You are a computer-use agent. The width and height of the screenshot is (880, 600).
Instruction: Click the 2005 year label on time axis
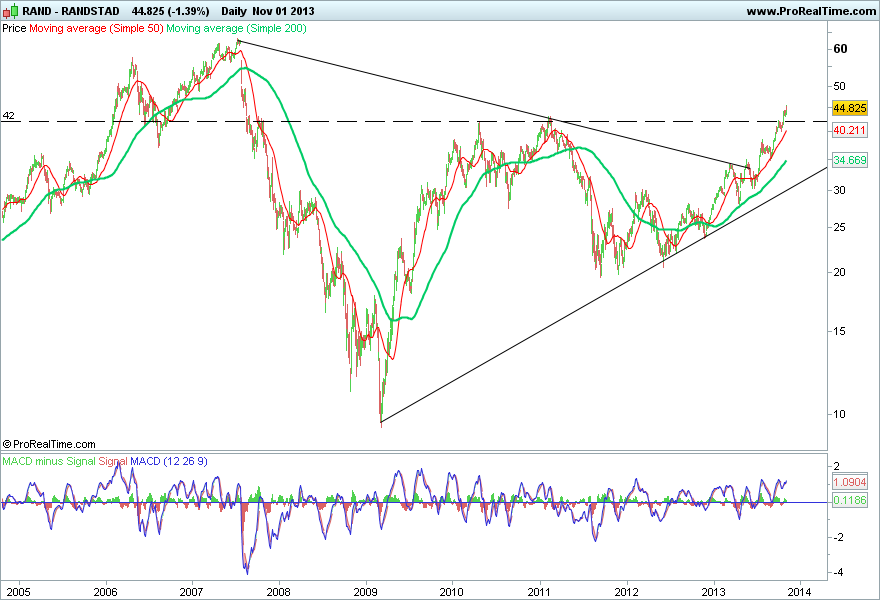[19, 592]
